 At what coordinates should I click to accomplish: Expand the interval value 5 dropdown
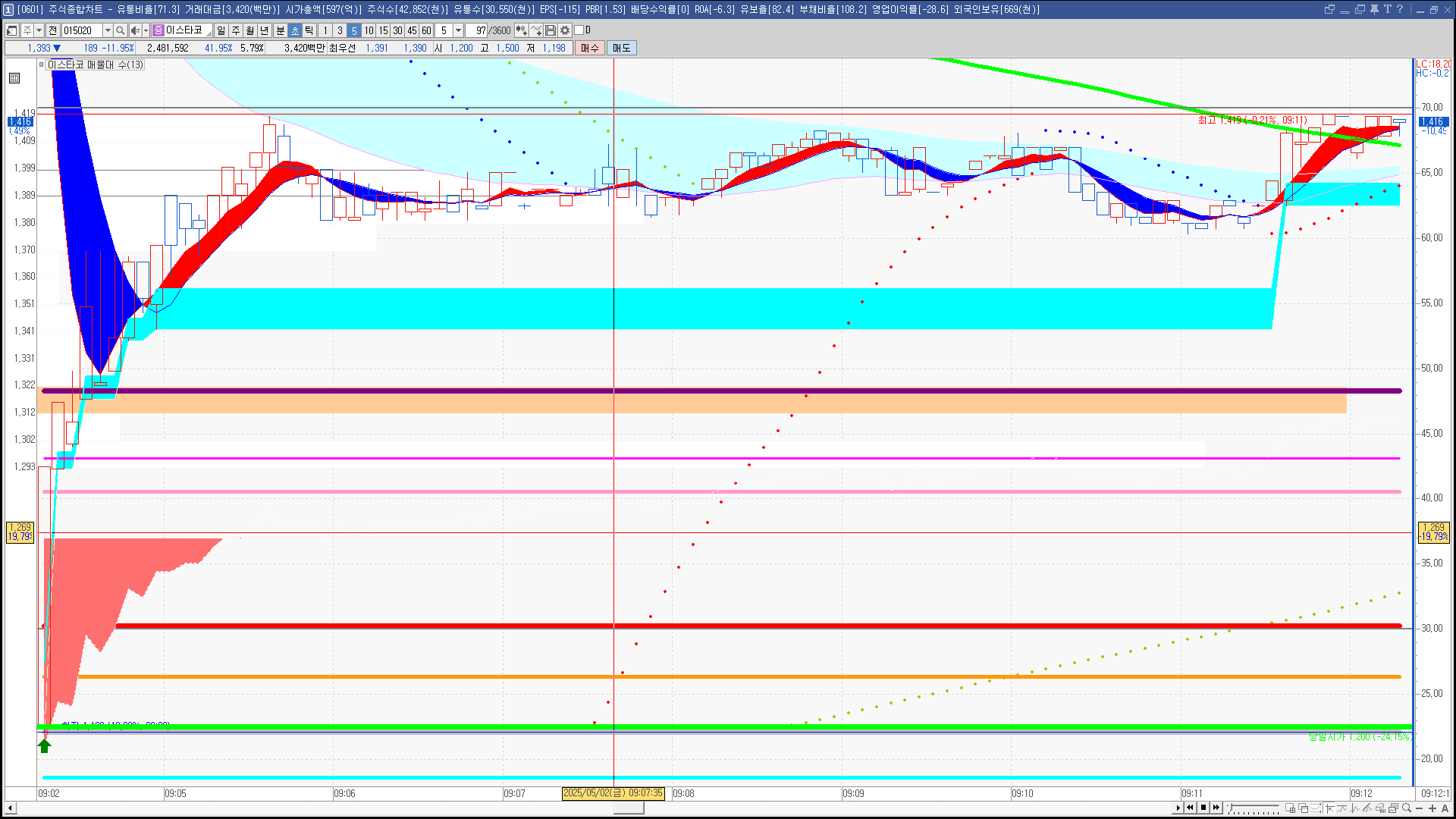458,30
